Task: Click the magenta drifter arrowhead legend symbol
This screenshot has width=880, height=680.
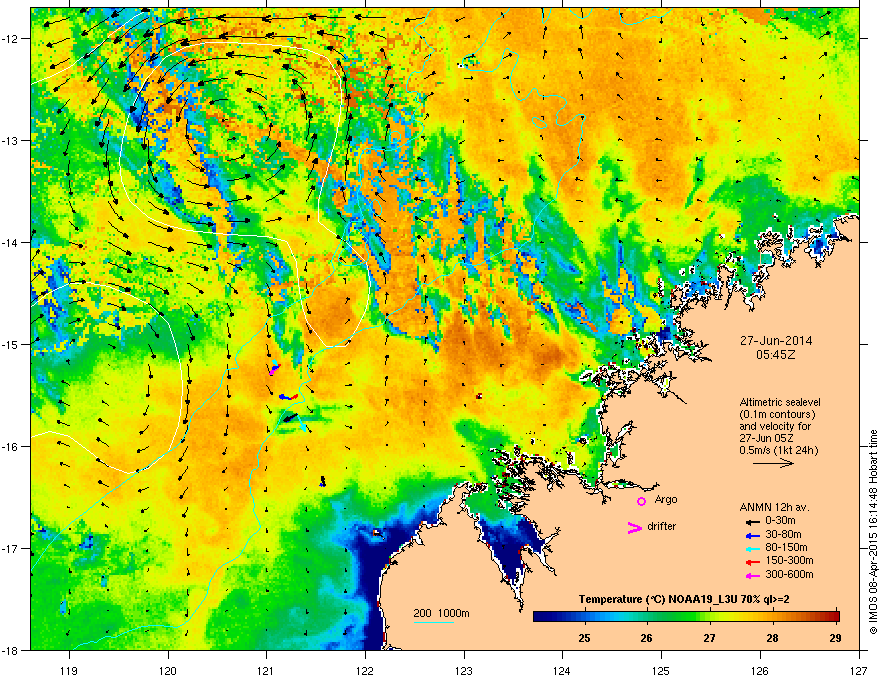Action: [634, 527]
